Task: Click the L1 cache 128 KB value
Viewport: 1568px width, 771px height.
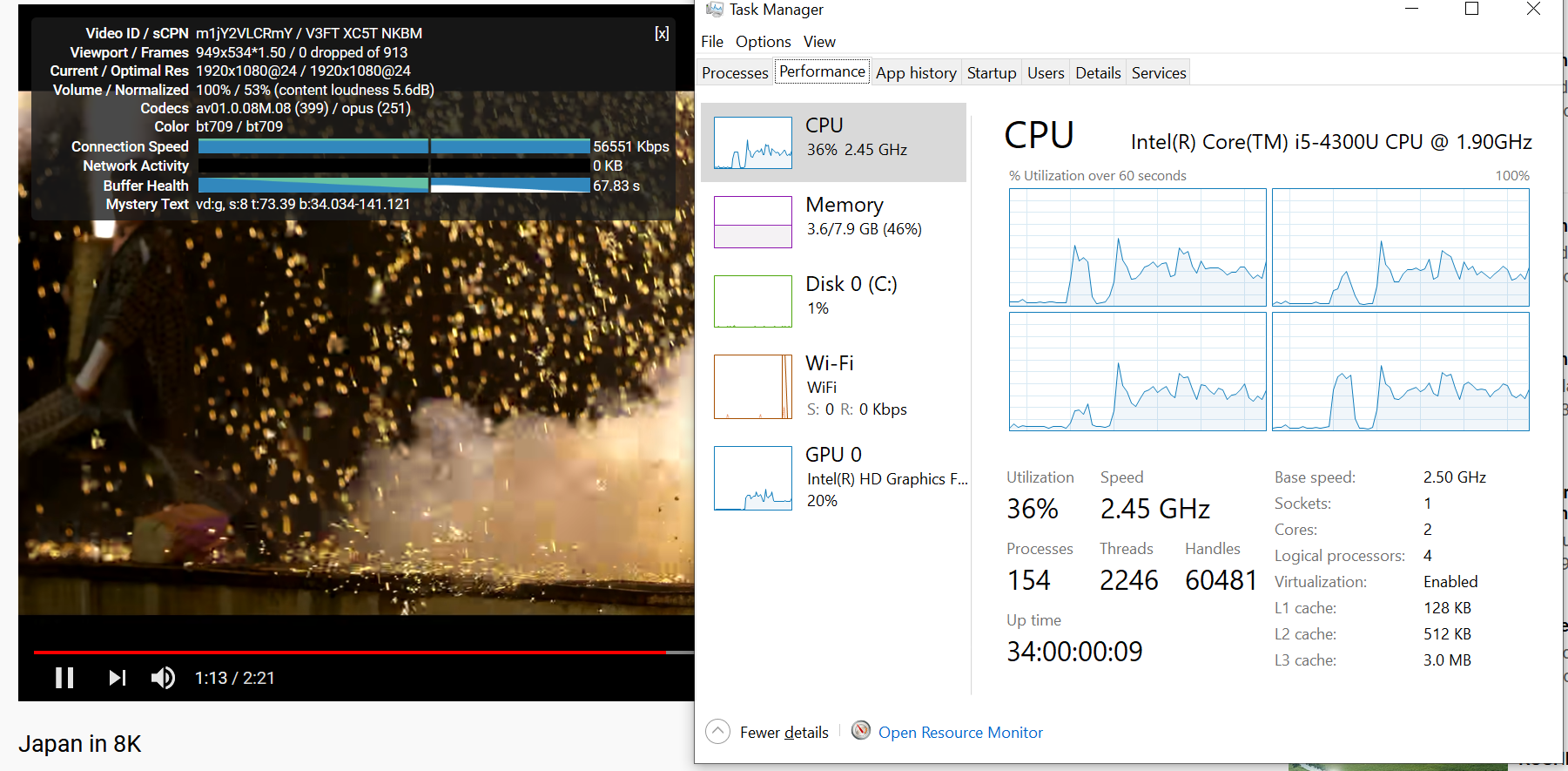Action: (1447, 608)
